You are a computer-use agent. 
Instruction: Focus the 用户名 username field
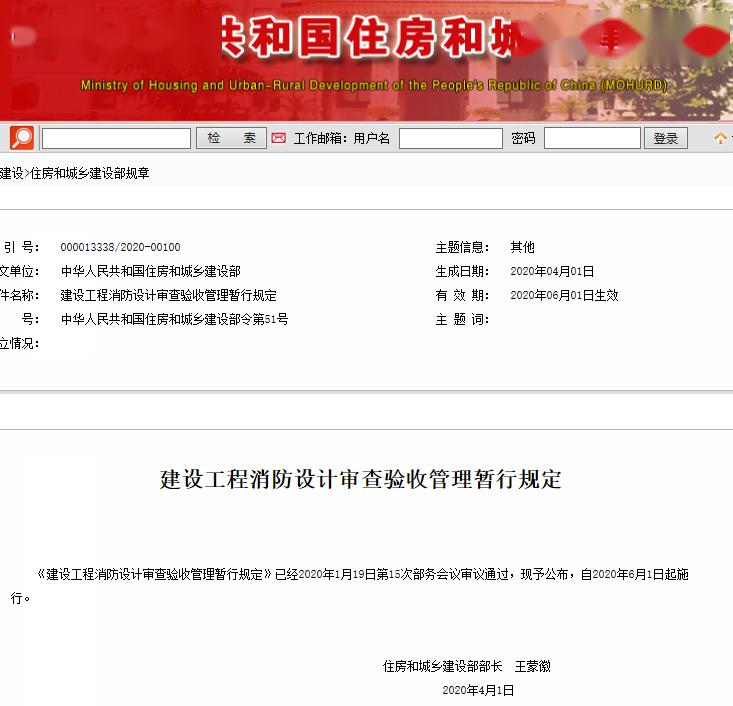(x=451, y=138)
